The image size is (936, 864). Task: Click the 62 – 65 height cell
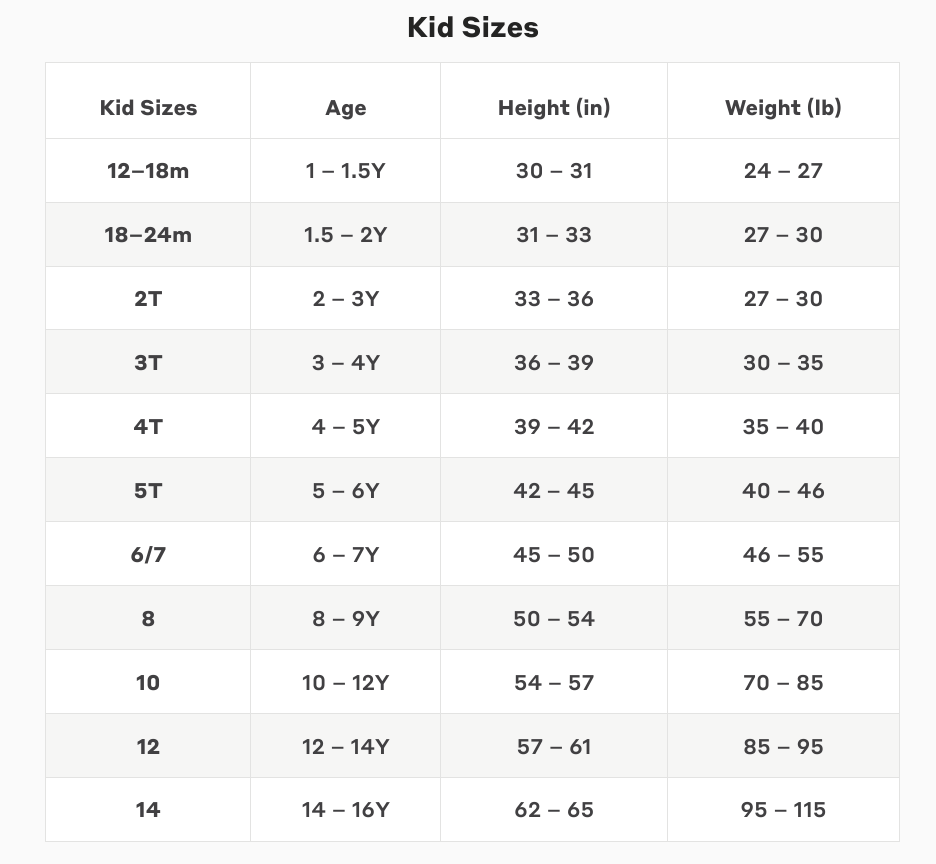[554, 810]
